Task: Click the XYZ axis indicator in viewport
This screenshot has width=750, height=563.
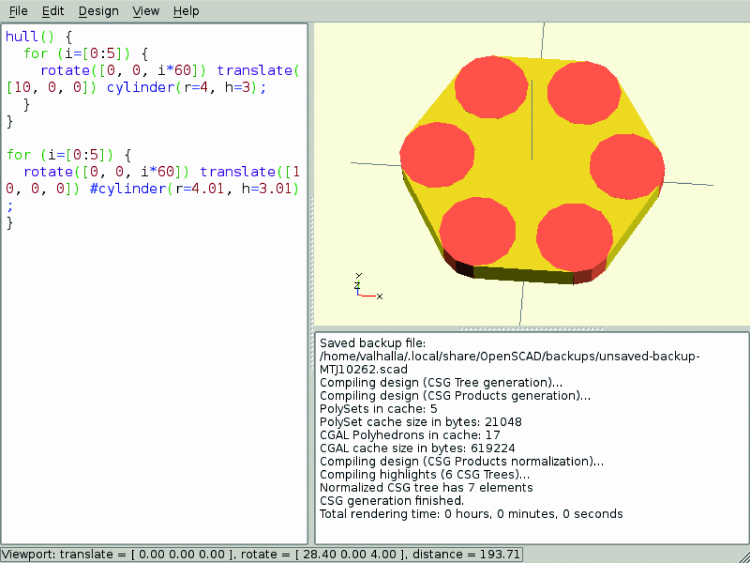Action: point(364,289)
